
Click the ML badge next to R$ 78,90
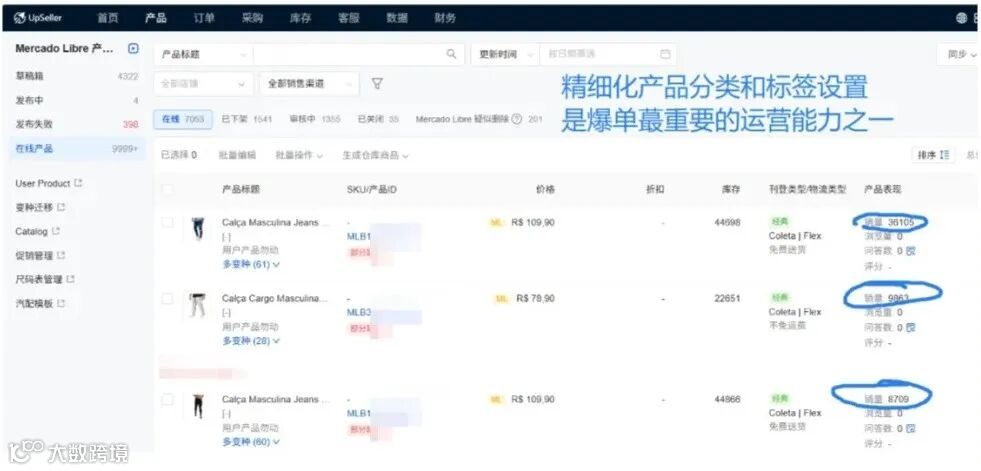501,299
